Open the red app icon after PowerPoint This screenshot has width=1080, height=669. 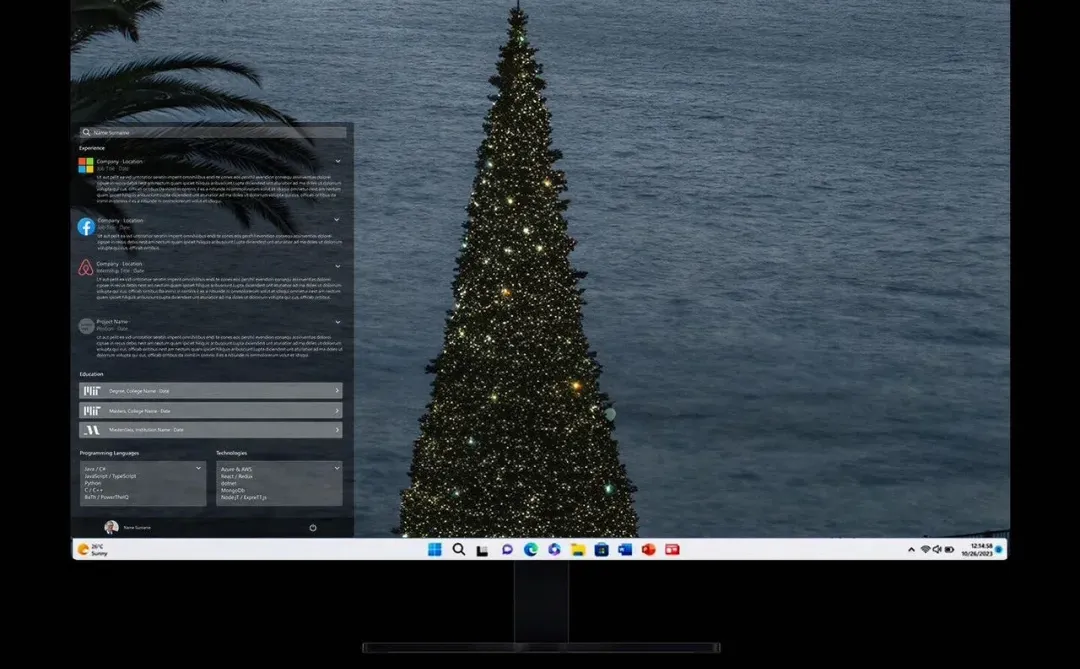(672, 549)
